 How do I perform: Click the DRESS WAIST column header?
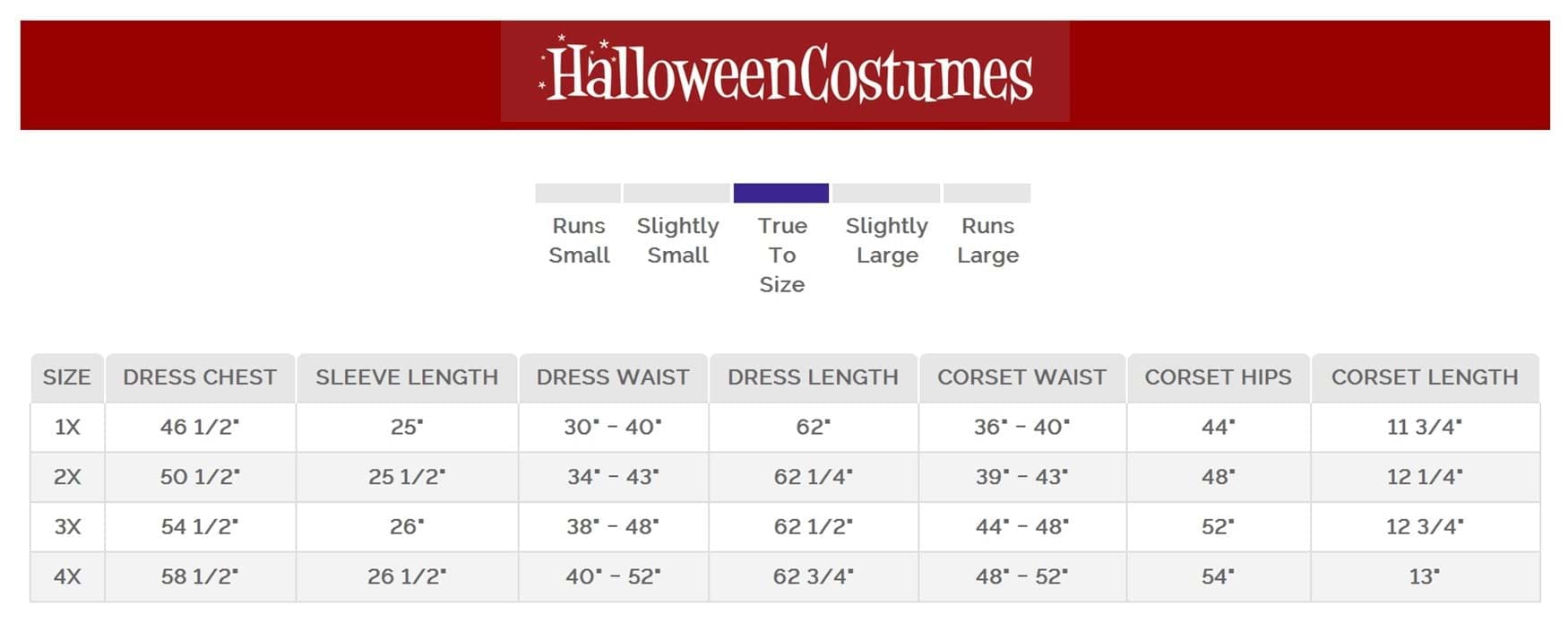pyautogui.click(x=613, y=377)
